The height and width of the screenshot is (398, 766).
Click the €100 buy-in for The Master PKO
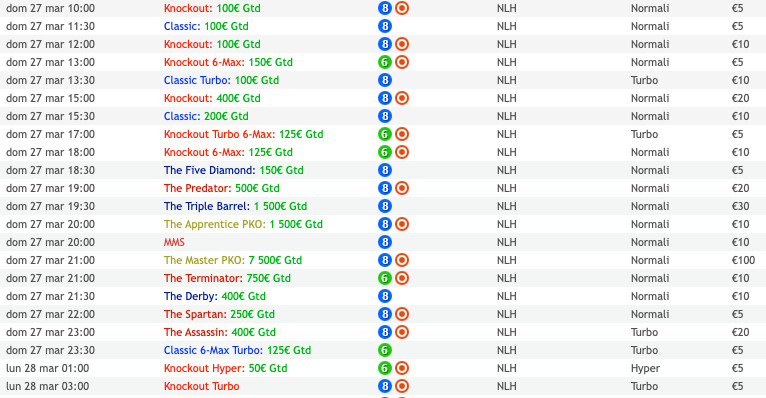(743, 260)
